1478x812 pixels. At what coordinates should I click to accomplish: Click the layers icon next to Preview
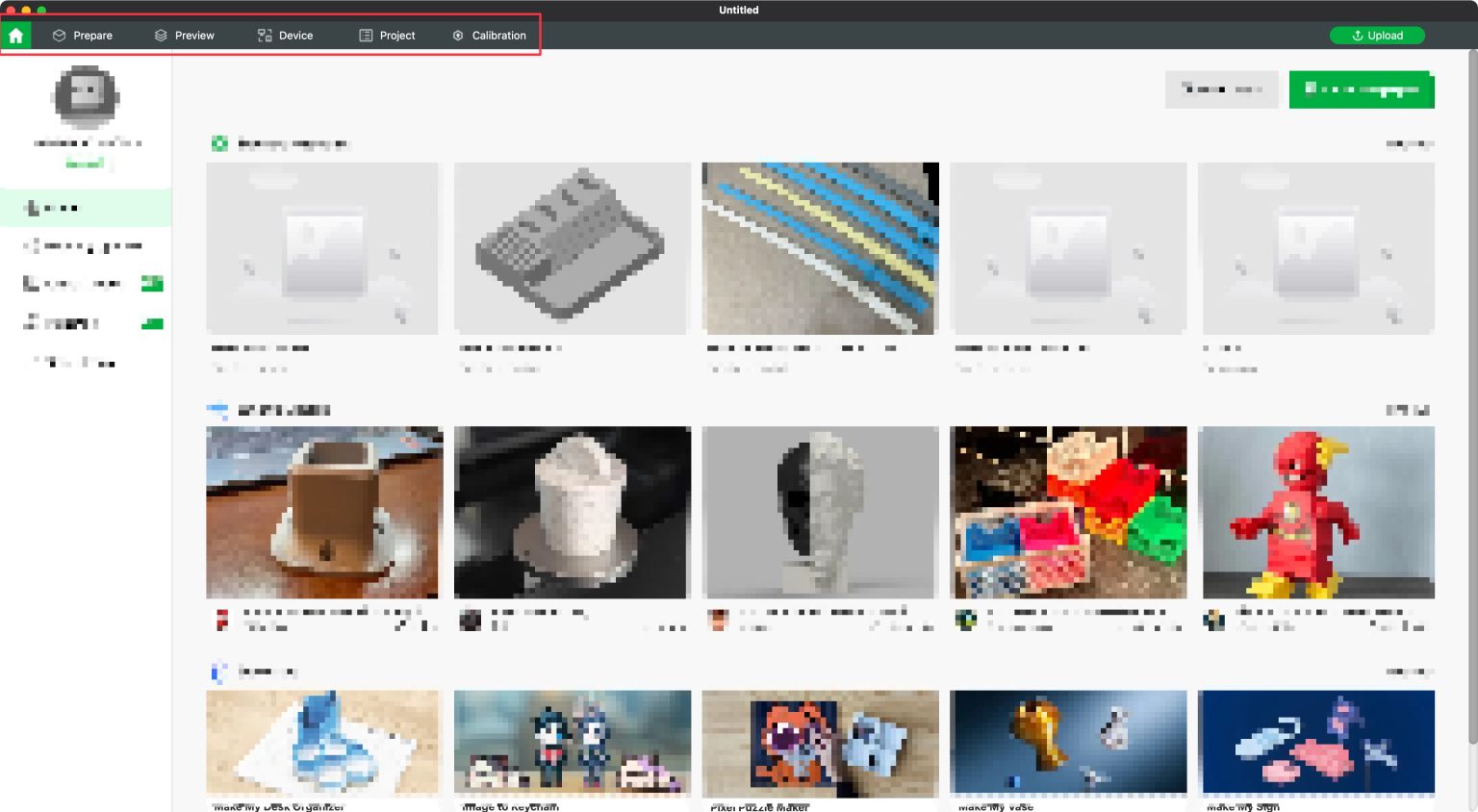(160, 35)
